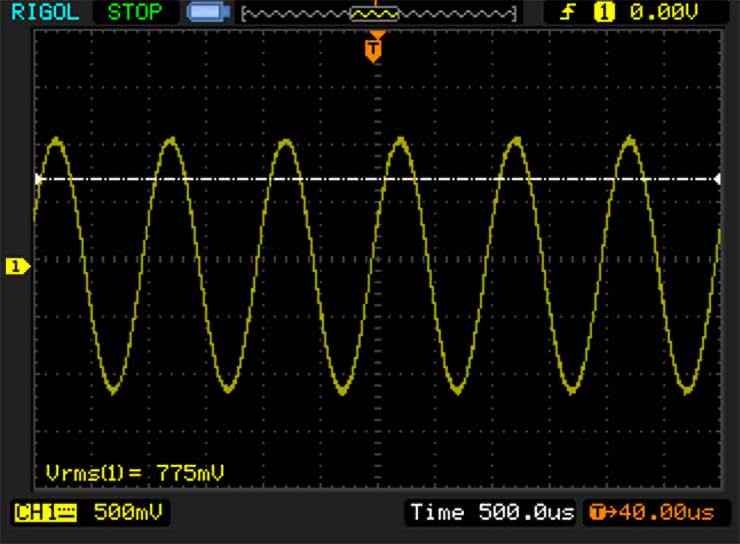Select the Vrms(1) = 775mV measurement readout
The image size is (740, 544).
coord(140,471)
